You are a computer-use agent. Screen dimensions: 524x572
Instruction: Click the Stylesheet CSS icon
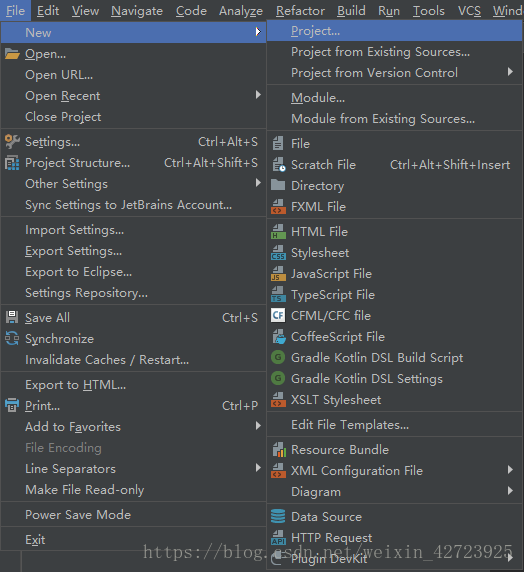[278, 253]
